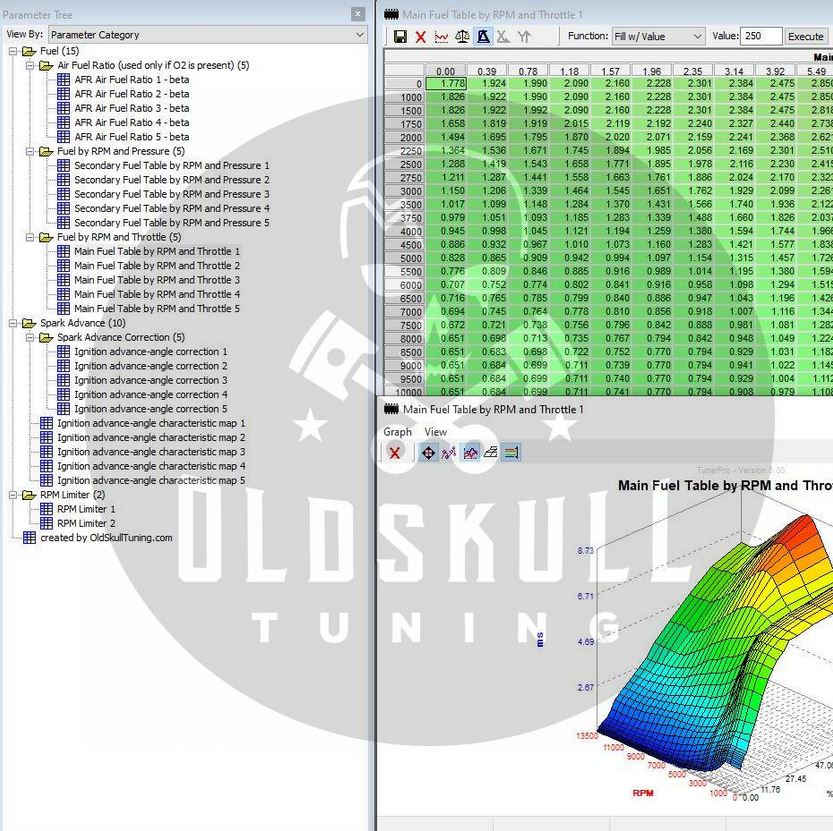Click the data points plot icon in graph toolbar
Image resolution: width=833 pixels, height=831 pixels.
pyautogui.click(x=451, y=452)
